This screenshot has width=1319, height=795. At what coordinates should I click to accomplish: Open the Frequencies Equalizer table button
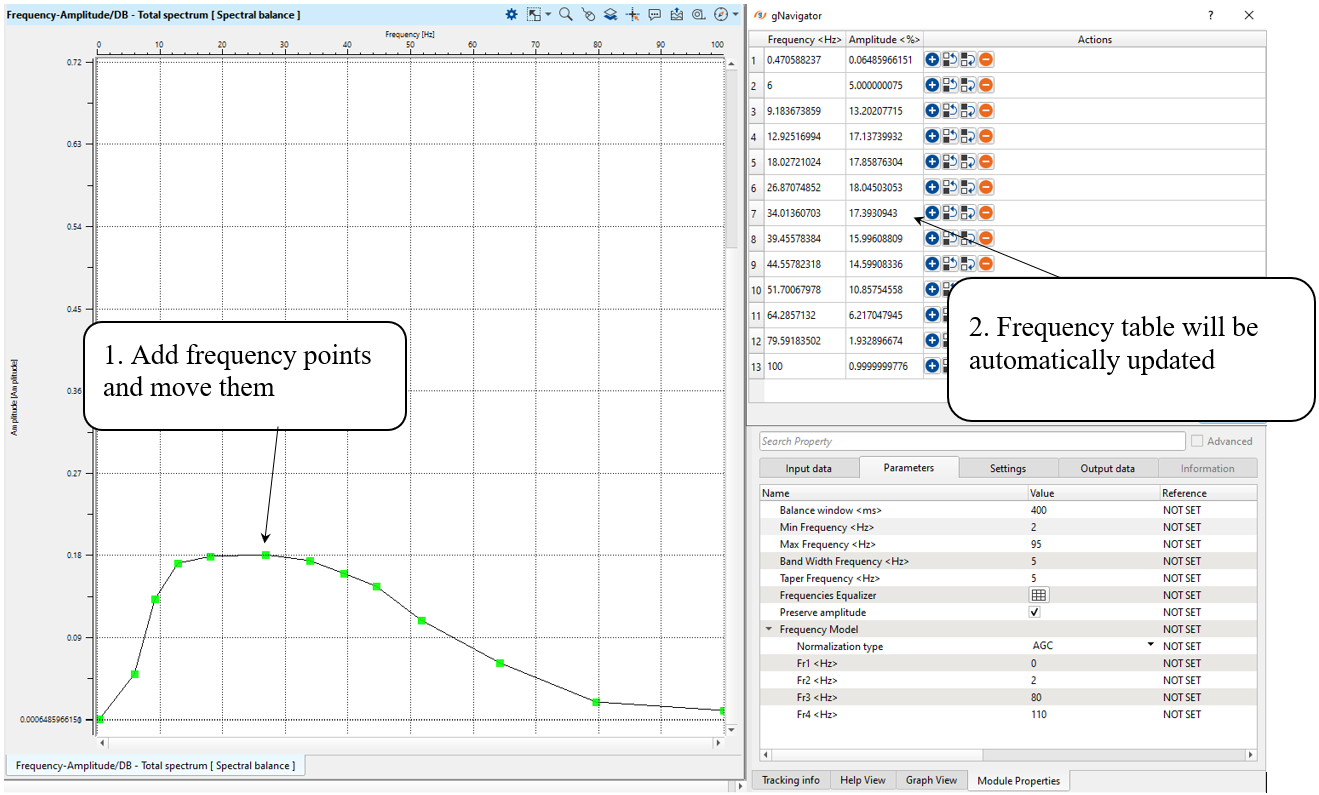coord(1038,595)
